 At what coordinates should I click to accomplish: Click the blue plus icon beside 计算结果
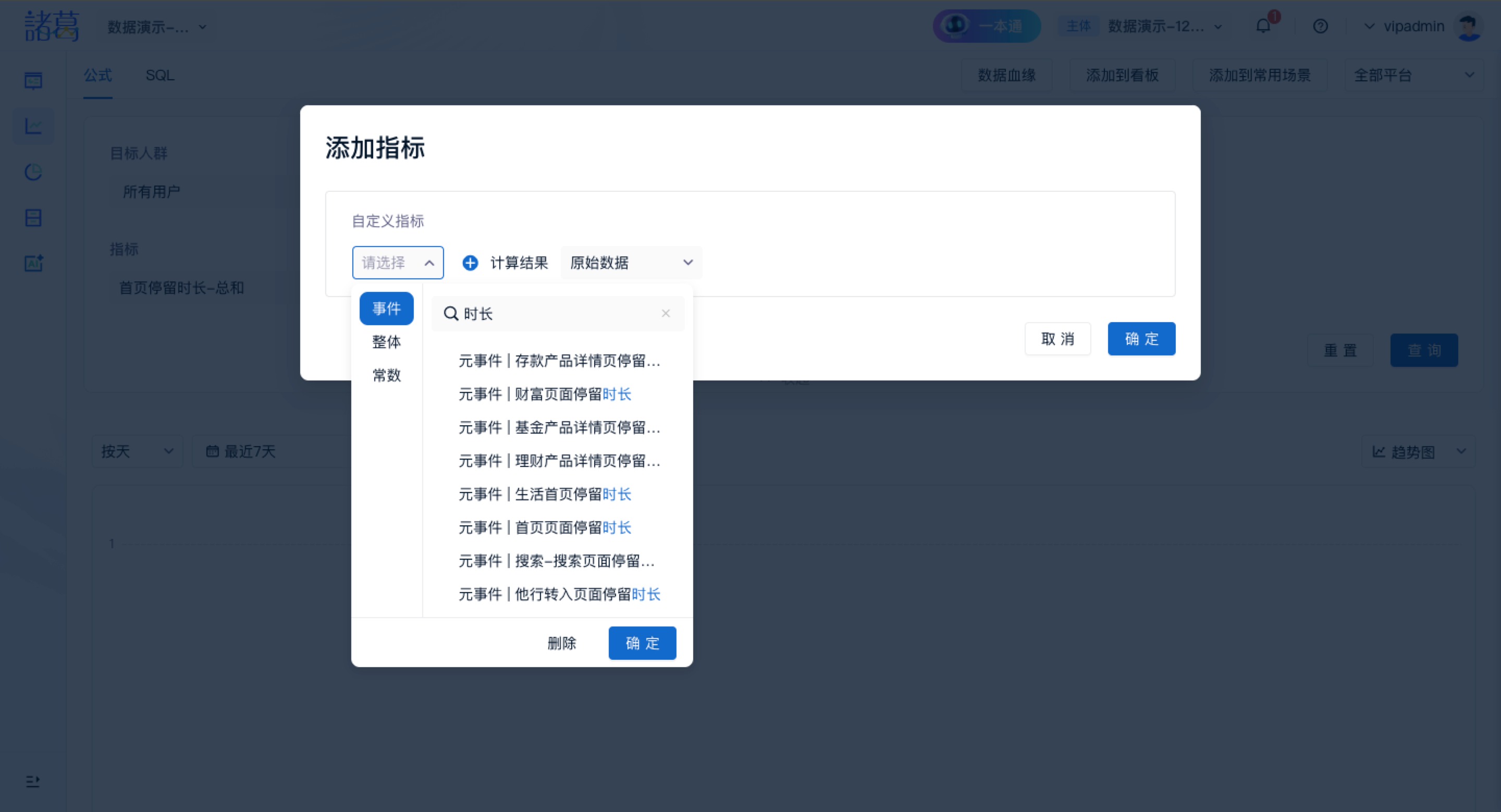coord(470,263)
